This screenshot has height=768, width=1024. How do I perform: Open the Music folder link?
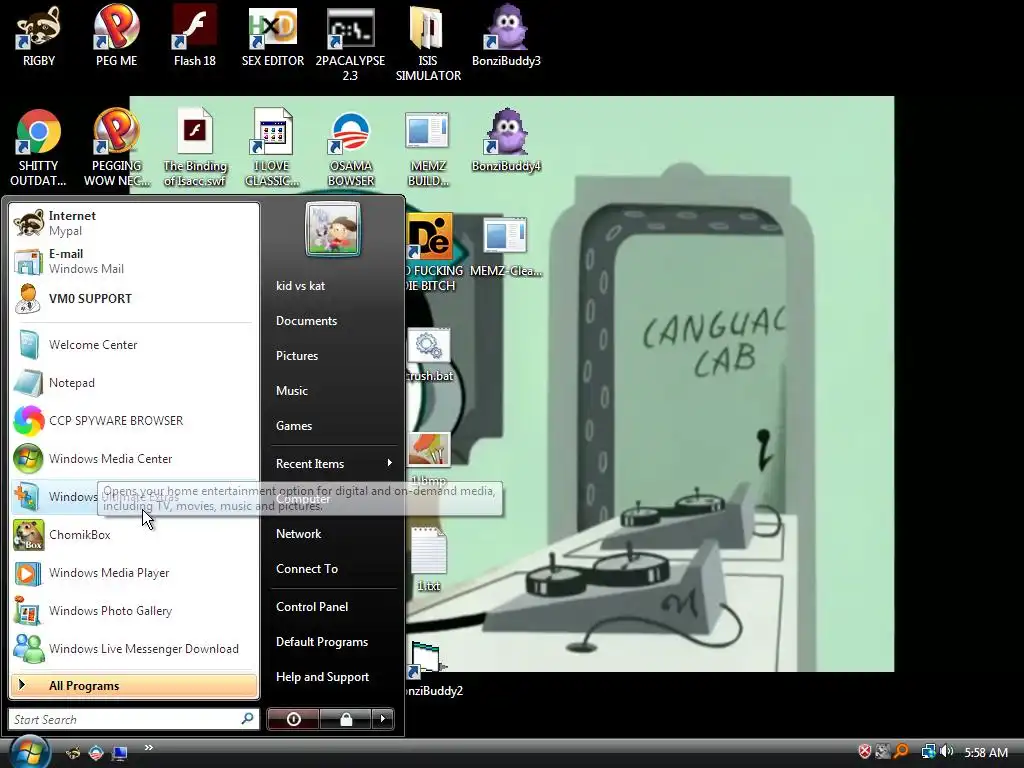[x=334, y=391]
